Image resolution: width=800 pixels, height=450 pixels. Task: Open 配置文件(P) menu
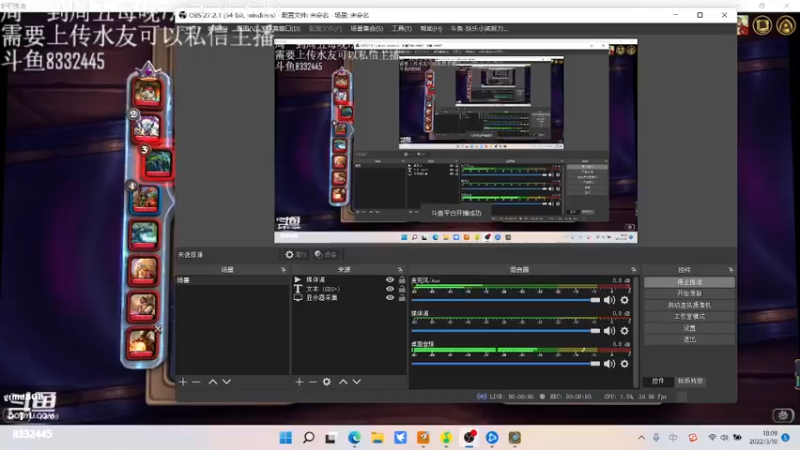[325, 29]
